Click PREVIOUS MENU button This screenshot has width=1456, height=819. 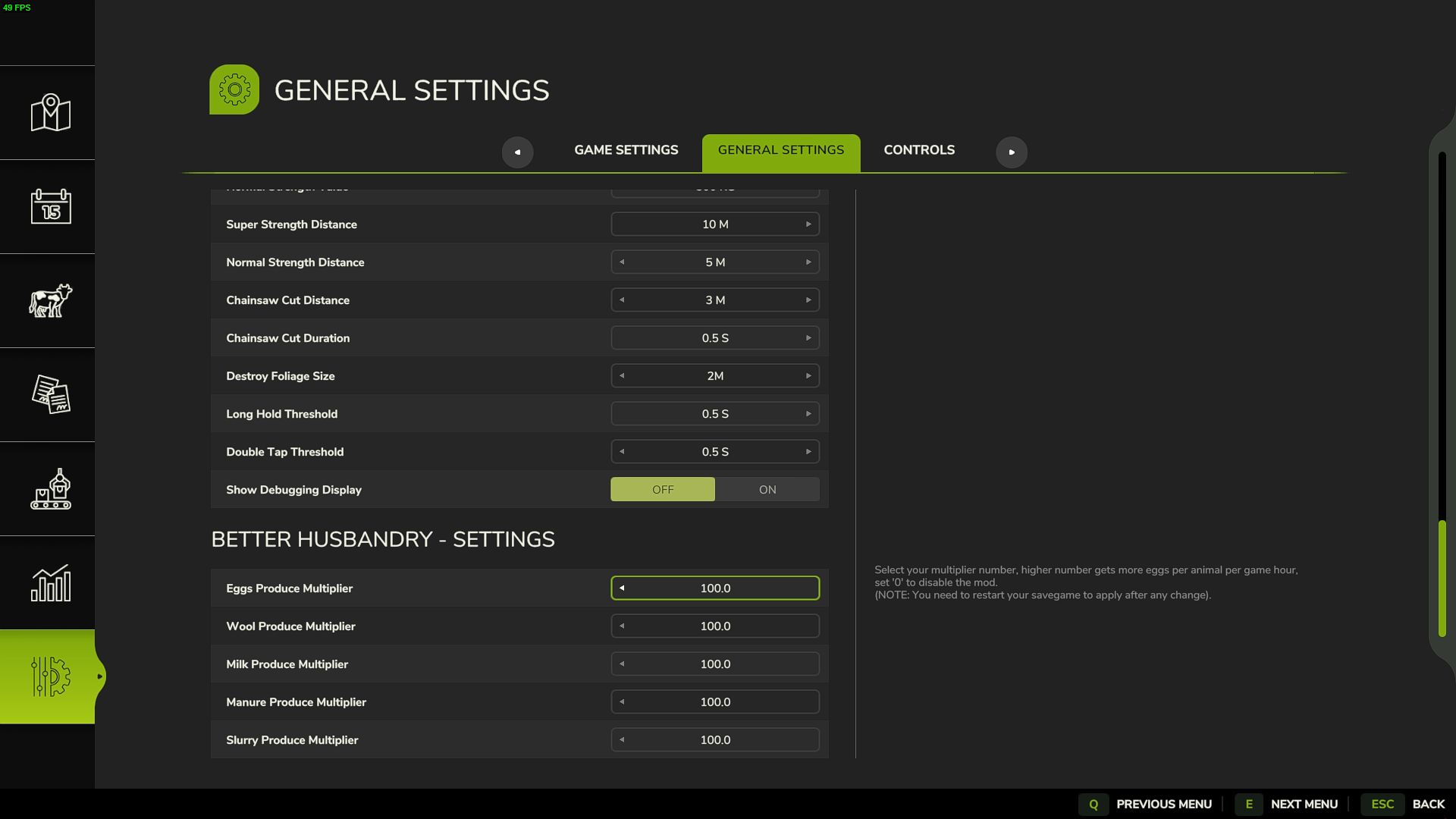[x=1164, y=803]
